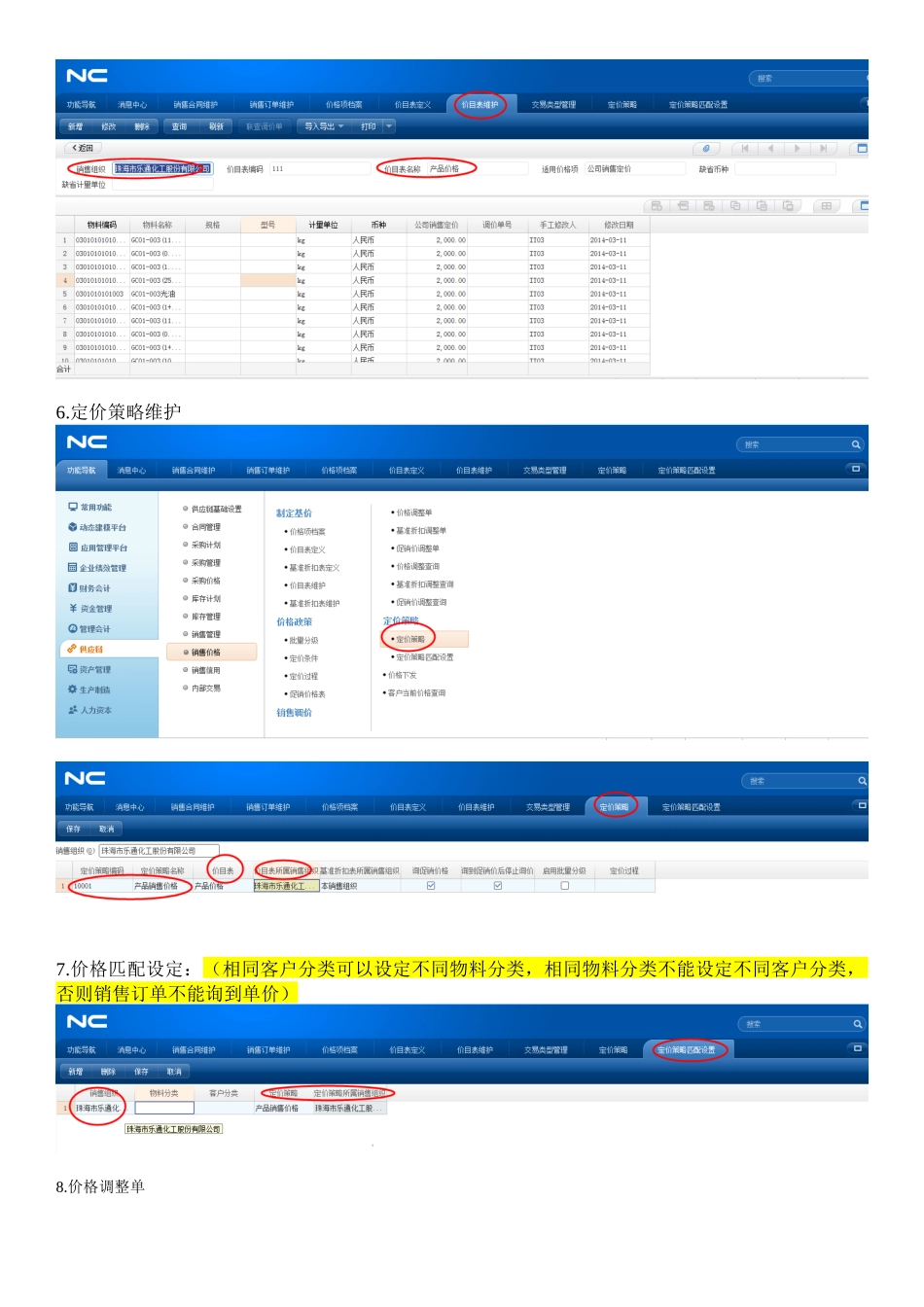The image size is (924, 1307).
Task: Open 价格调整单 link in navigation menu
Action: (412, 512)
